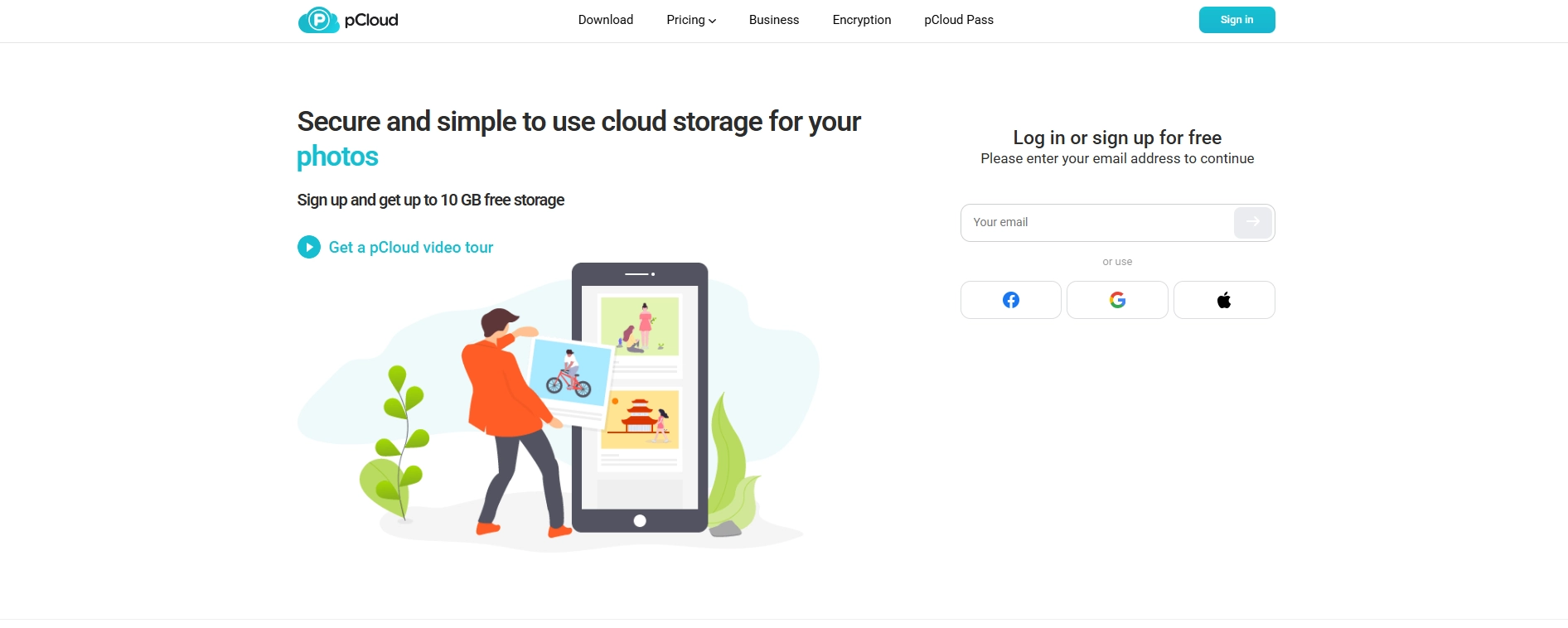The image size is (1568, 628).
Task: Click the pCloud logo icon
Action: click(318, 20)
